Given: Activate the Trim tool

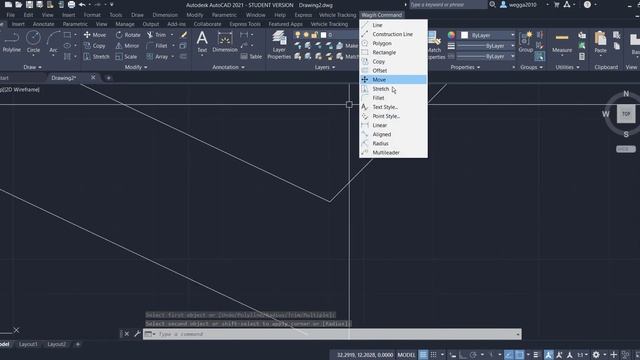Looking at the screenshot, I should [x=157, y=35].
